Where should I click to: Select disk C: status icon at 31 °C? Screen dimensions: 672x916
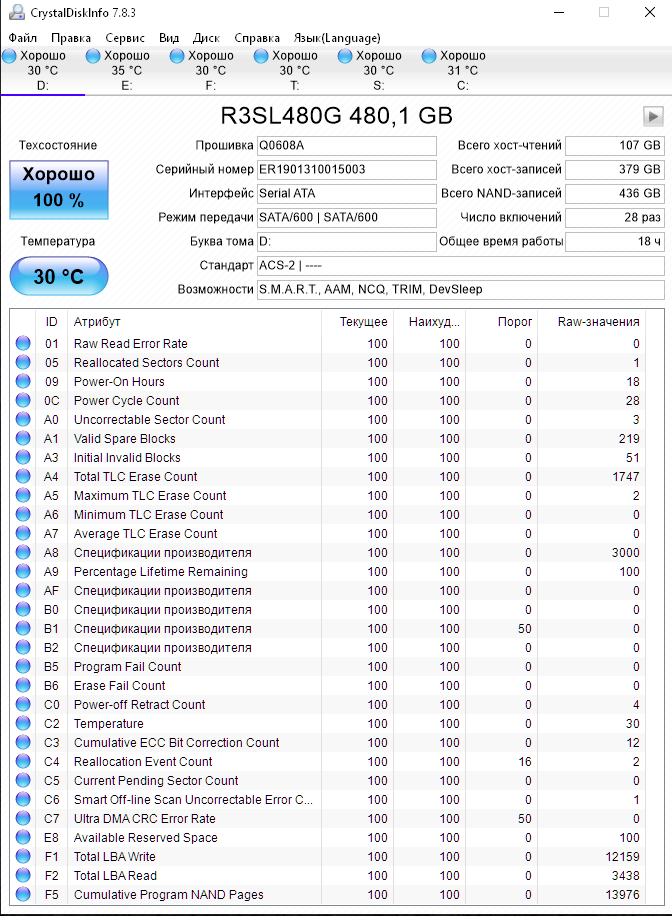(429, 56)
